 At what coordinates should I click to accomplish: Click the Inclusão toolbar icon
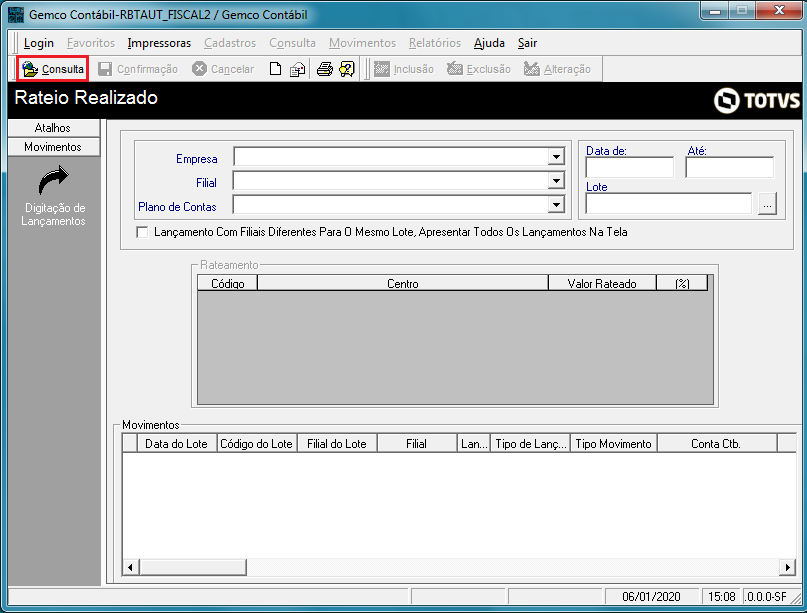(381, 69)
